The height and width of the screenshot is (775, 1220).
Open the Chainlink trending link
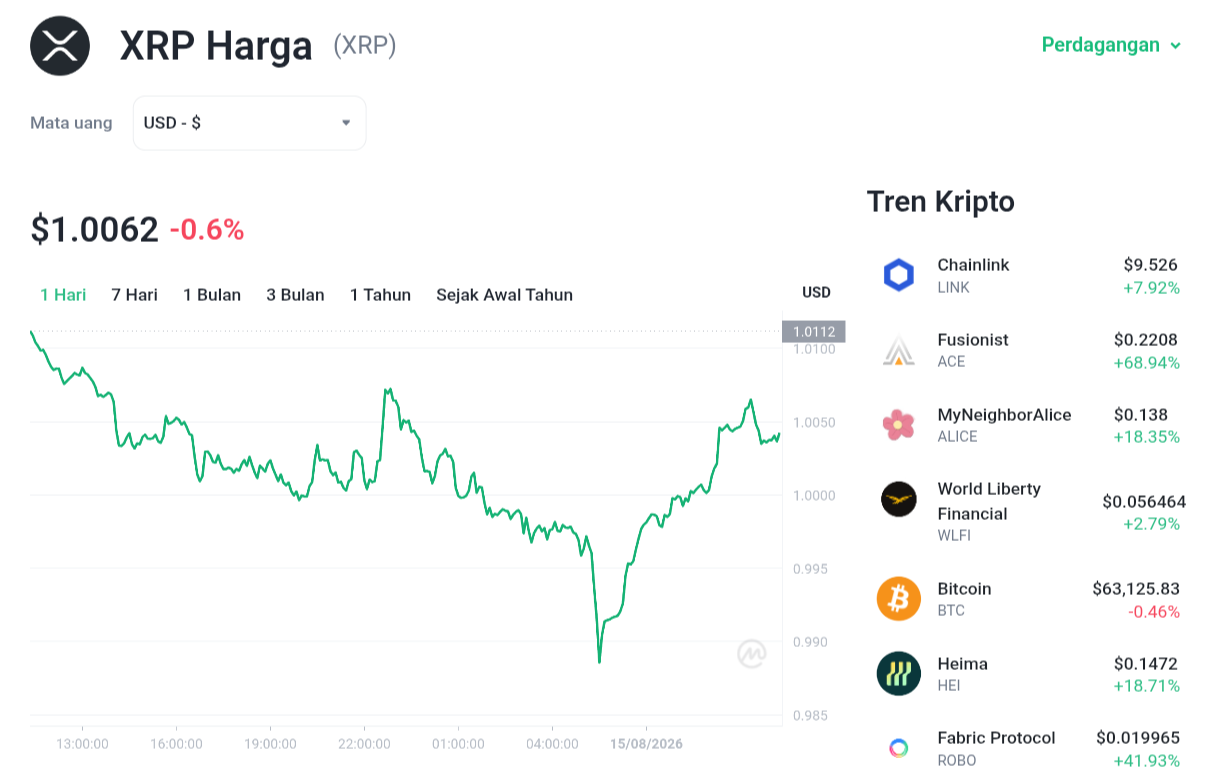(x=1029, y=275)
